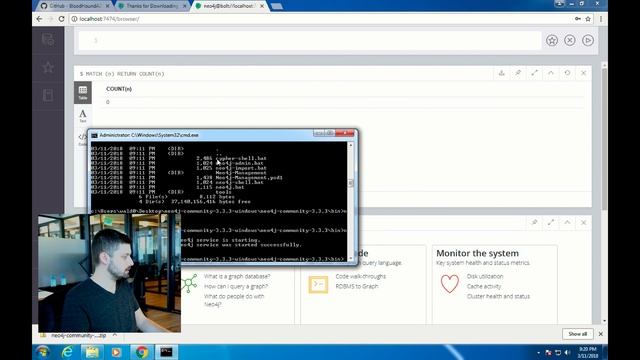
Task: Bookmark this page with the star icon
Action: [588, 19]
